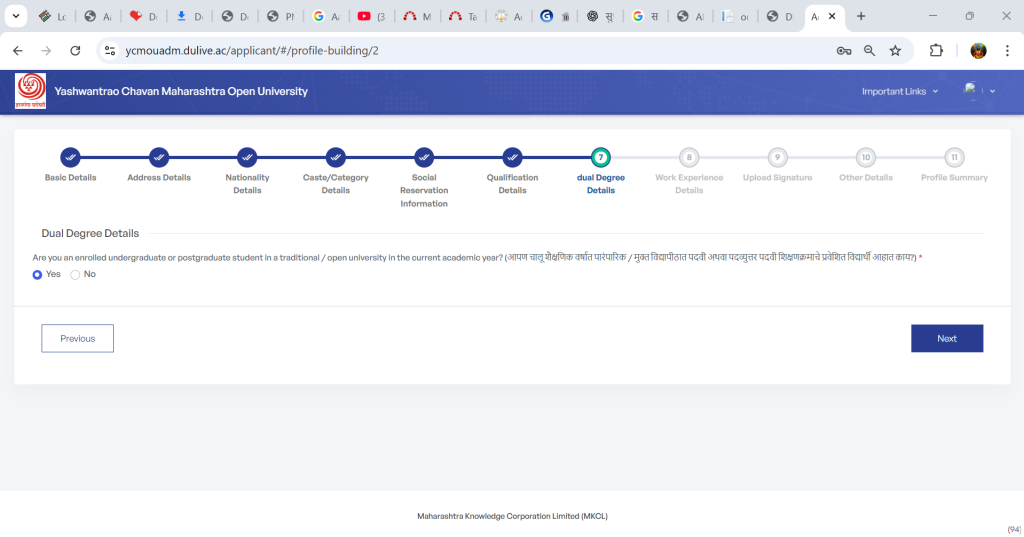Expand the user profile avatar menu
Screen dimensions: 1024x537
point(973,91)
